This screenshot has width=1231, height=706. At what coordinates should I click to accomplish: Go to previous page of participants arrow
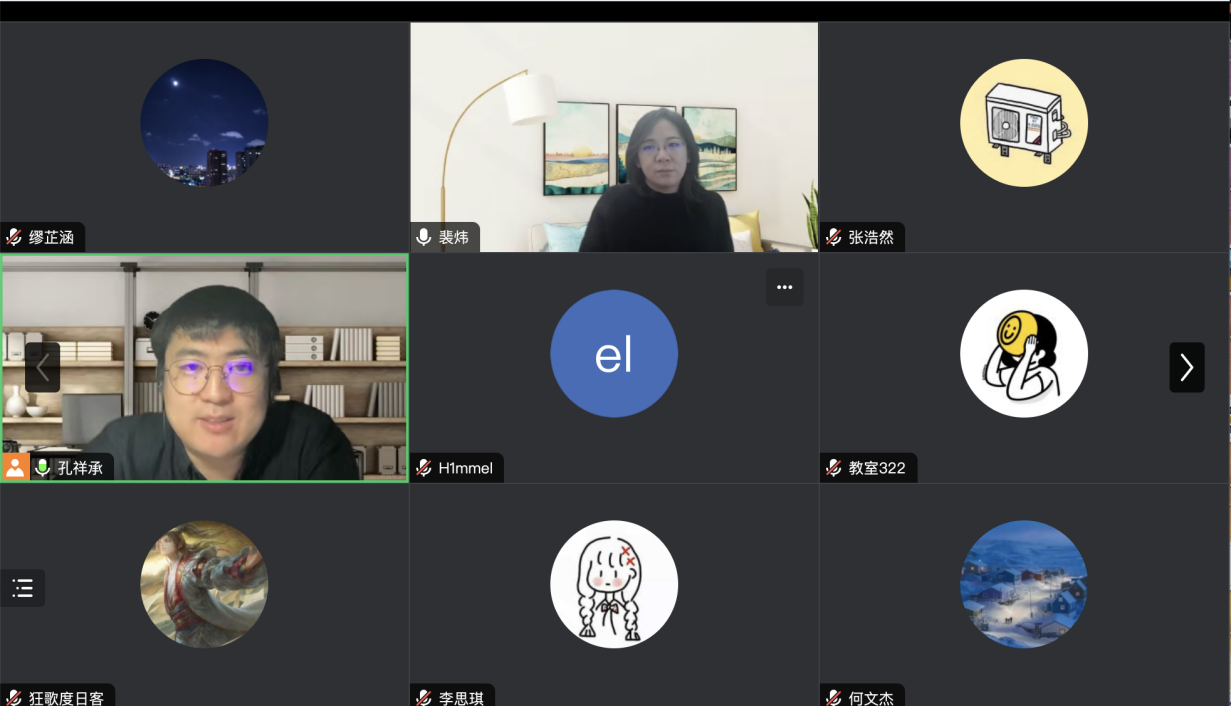(43, 367)
